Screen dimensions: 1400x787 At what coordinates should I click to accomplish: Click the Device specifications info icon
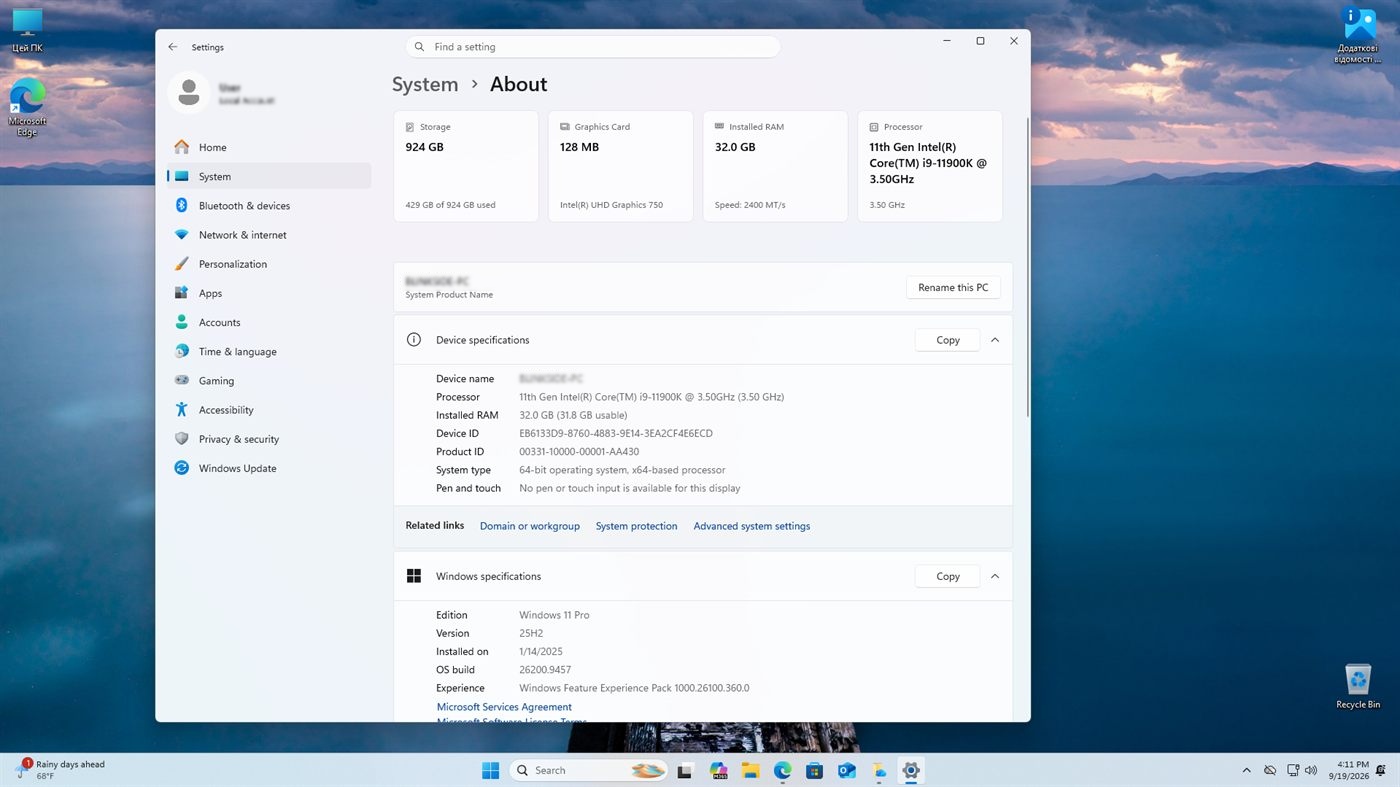[x=414, y=340]
